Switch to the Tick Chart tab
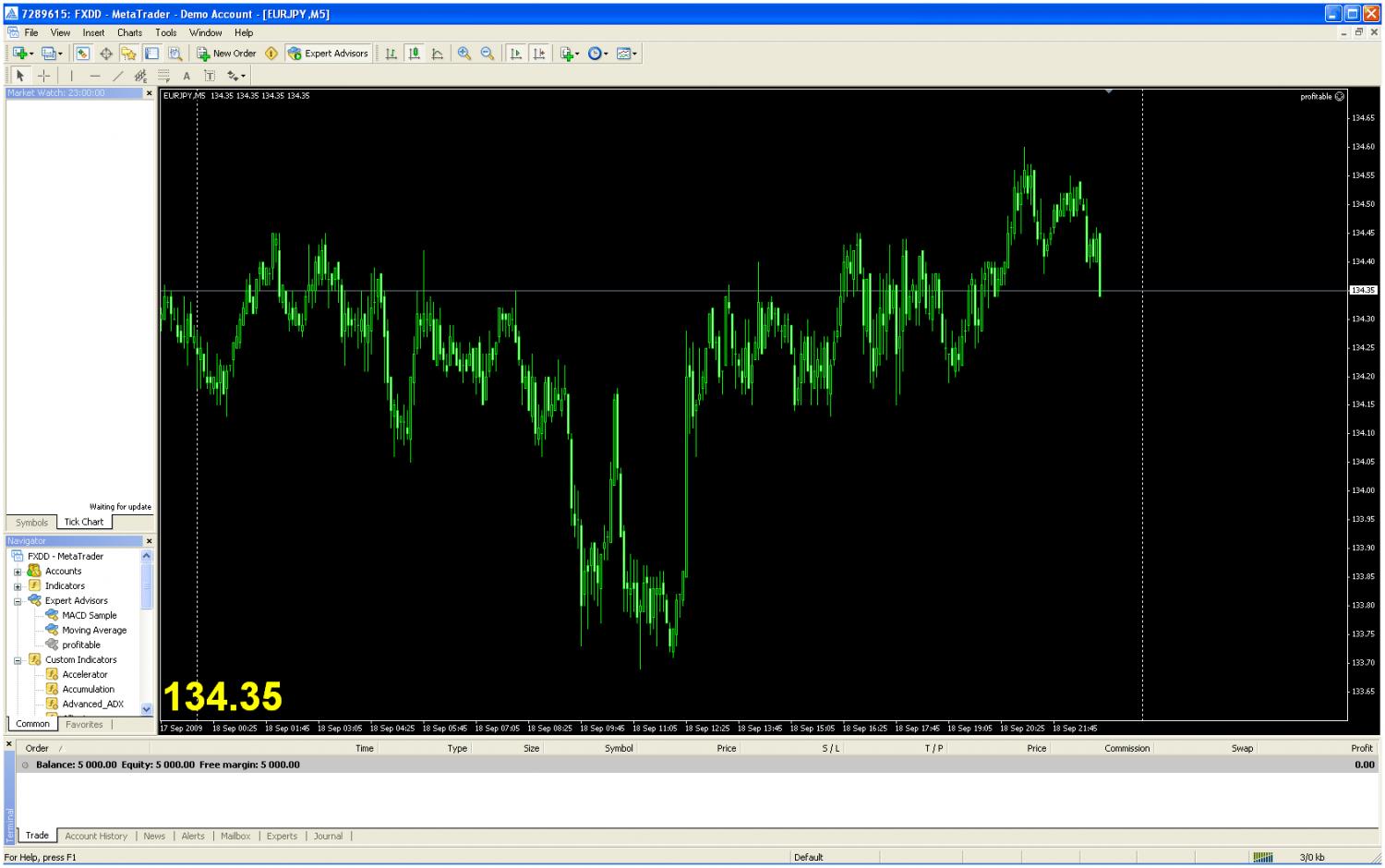Image resolution: width=1385 pixels, height=868 pixels. (x=84, y=522)
